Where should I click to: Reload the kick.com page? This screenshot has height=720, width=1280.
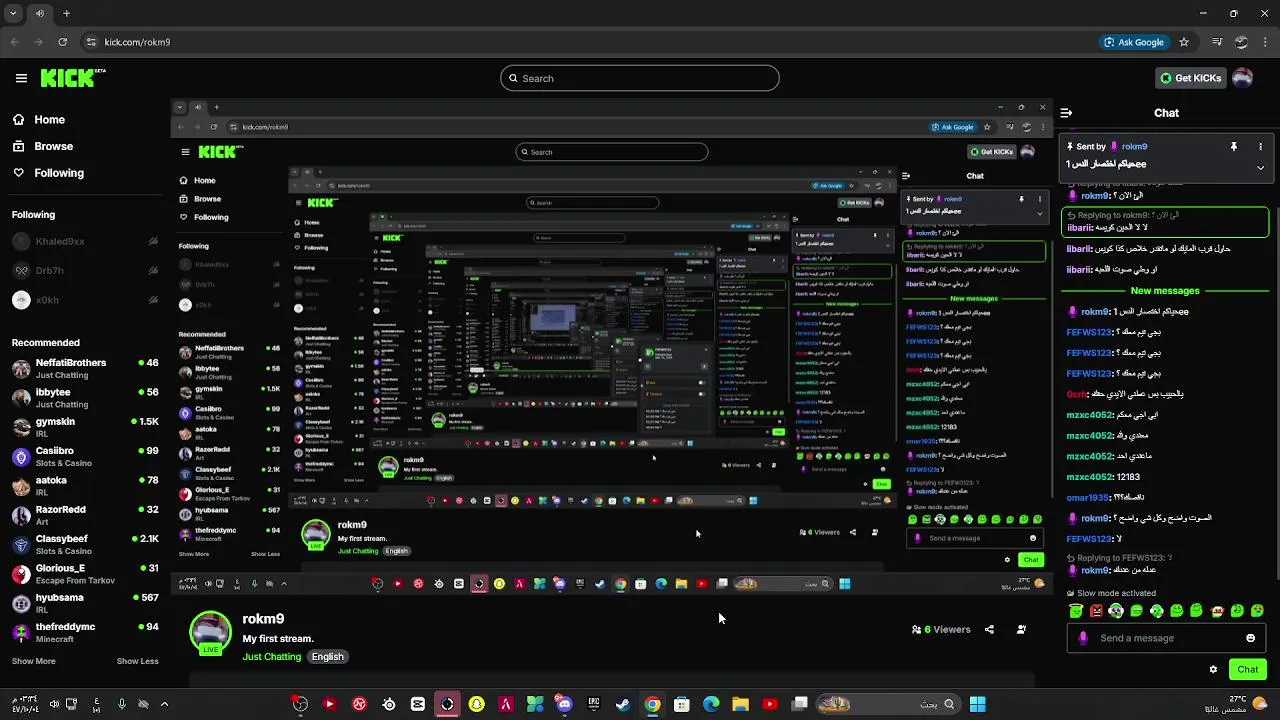click(62, 42)
